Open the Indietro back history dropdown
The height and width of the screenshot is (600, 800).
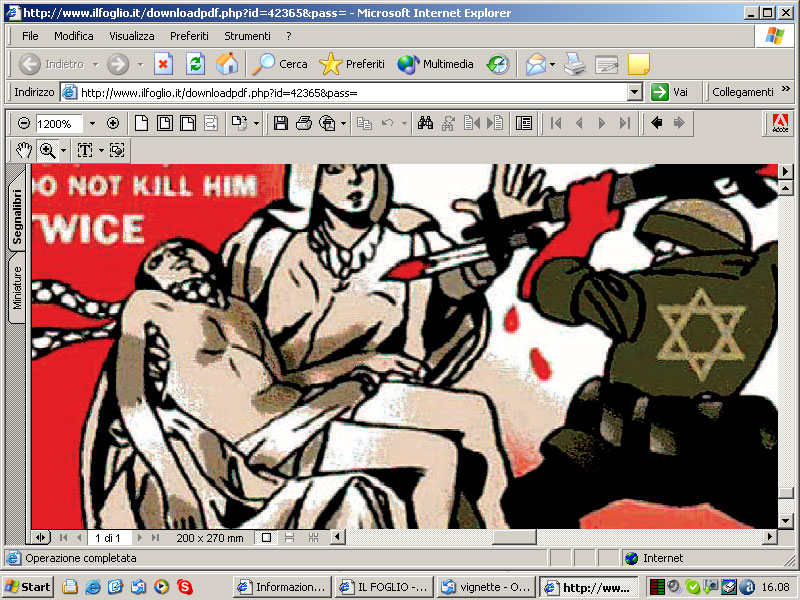[95, 65]
